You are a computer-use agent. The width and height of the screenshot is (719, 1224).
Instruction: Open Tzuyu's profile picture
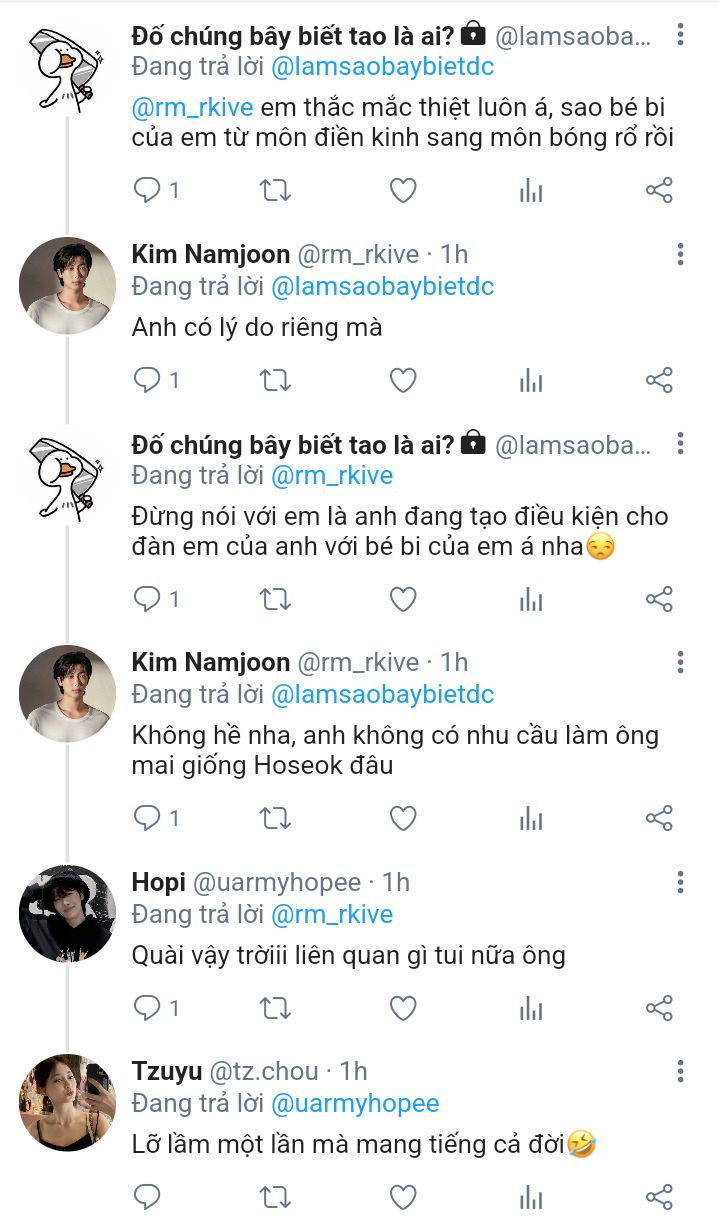click(x=67, y=1101)
